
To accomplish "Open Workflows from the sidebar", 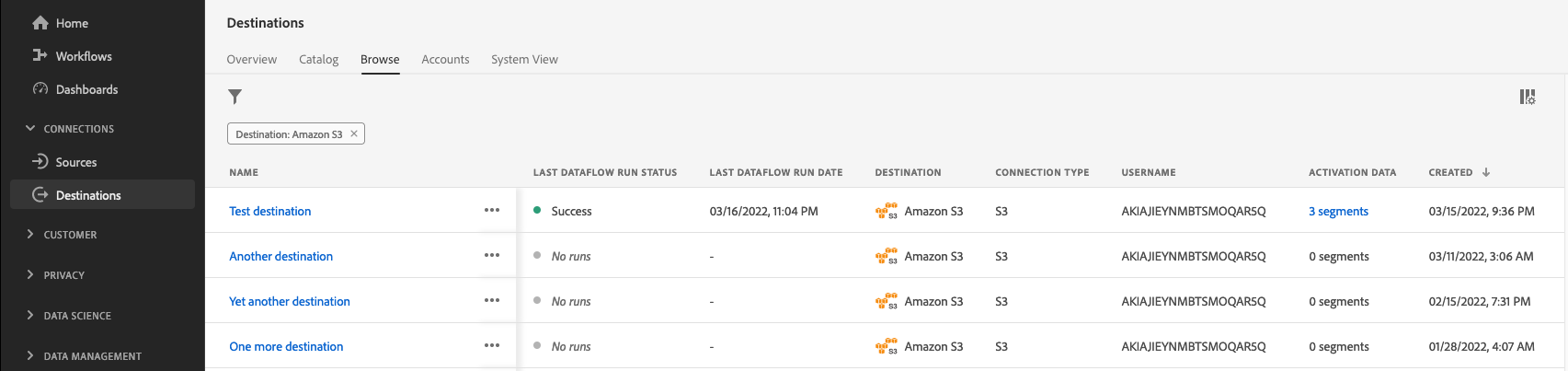I will (83, 56).
